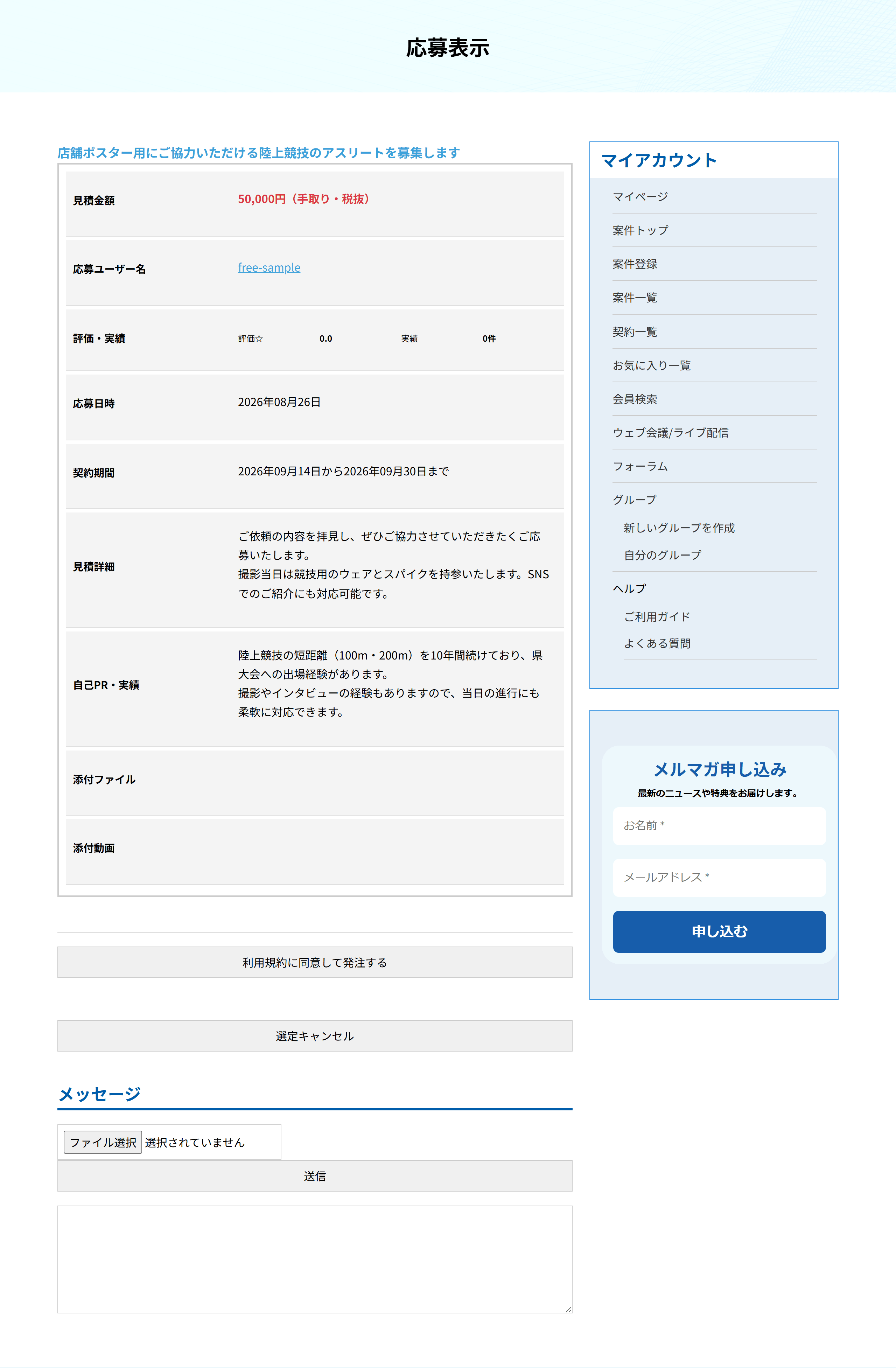Click the 0件 track record value
Screen dimensions: 896x1368
[x=489, y=338]
